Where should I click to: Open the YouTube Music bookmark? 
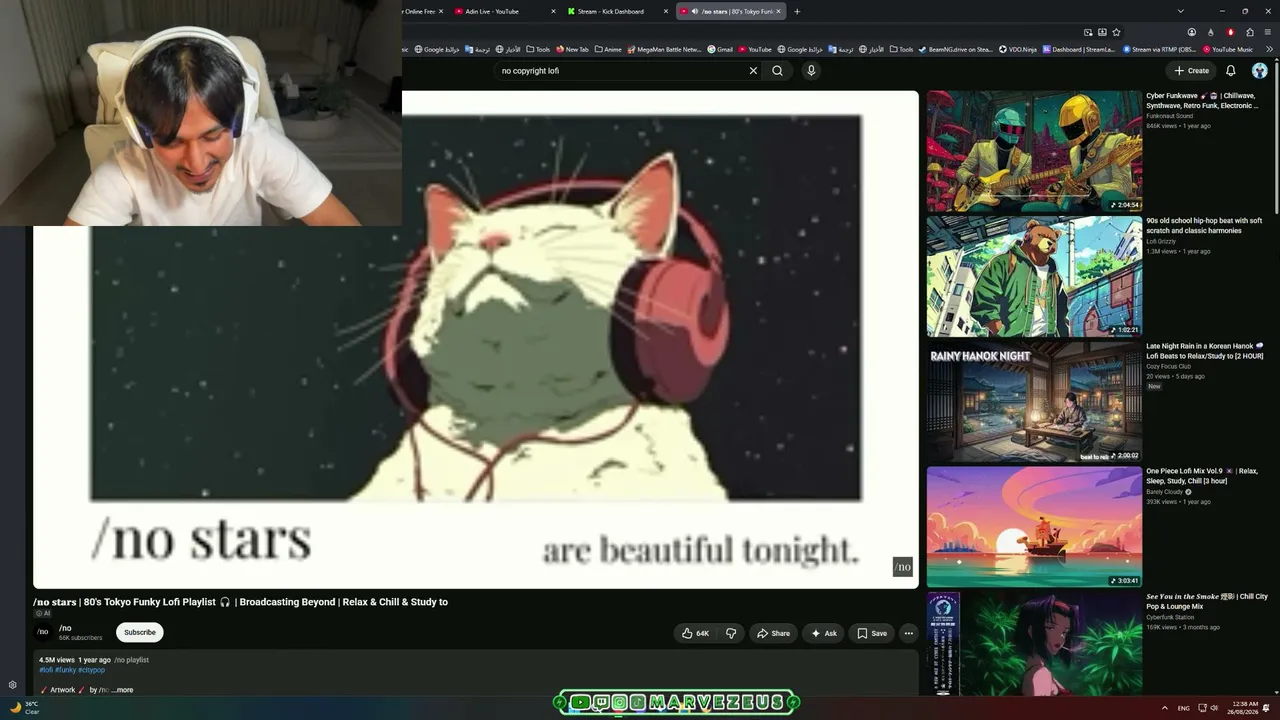(x=1228, y=49)
